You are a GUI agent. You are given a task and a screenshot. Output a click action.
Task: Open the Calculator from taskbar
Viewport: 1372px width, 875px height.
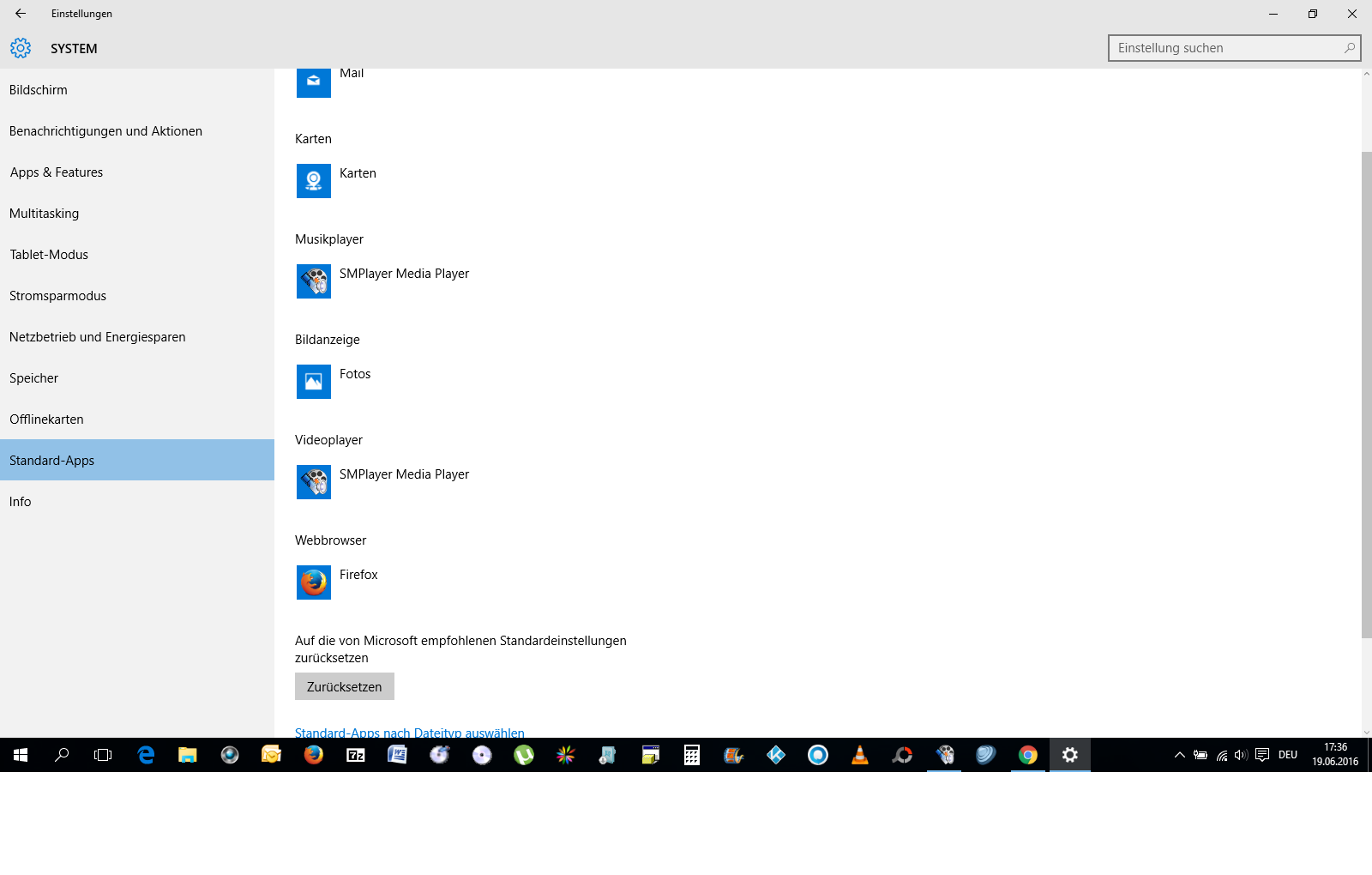point(692,755)
